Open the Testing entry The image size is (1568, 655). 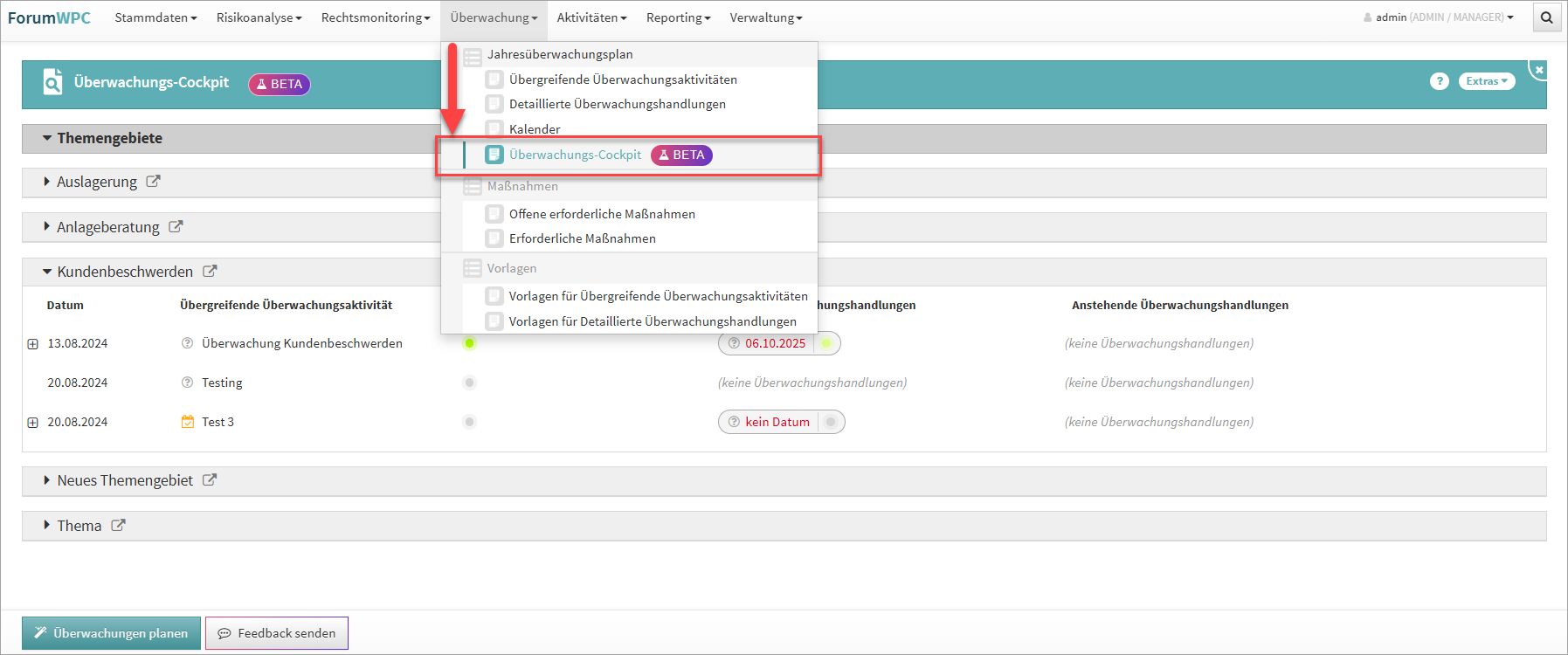tap(222, 383)
